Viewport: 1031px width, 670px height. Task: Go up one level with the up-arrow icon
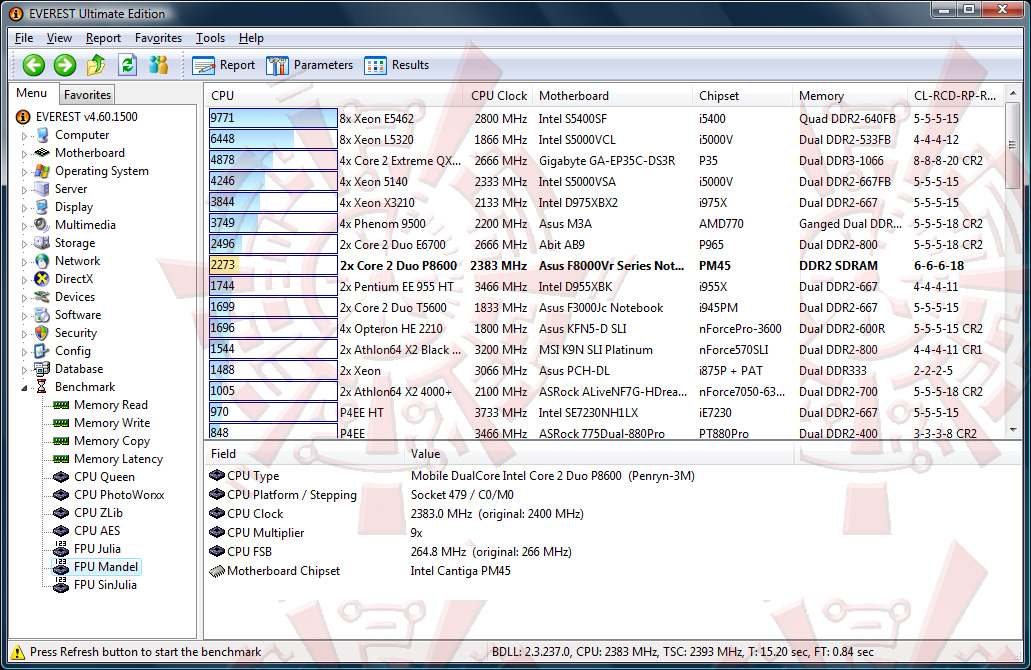tap(96, 64)
